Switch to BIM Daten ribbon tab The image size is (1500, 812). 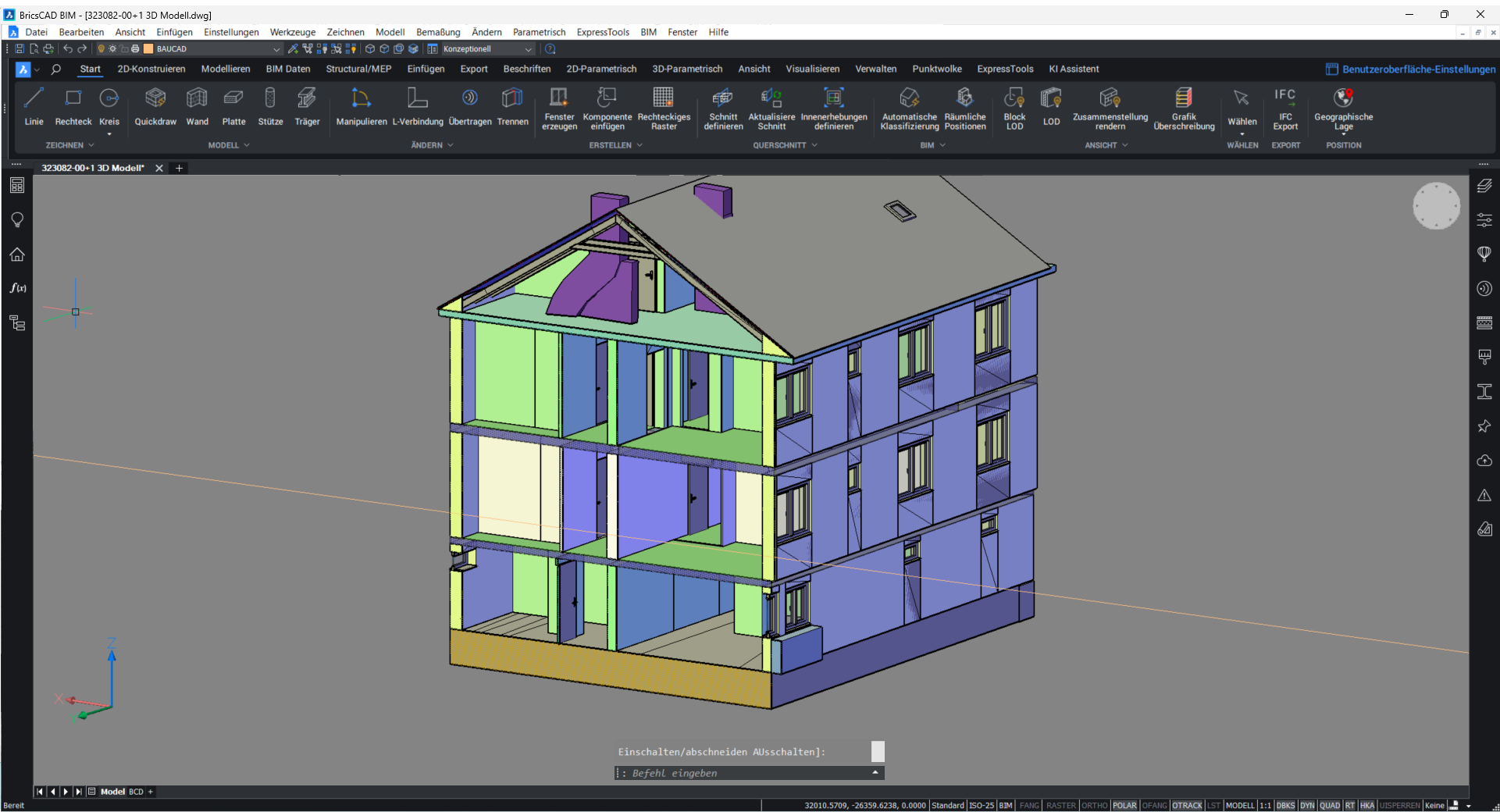[x=288, y=69]
